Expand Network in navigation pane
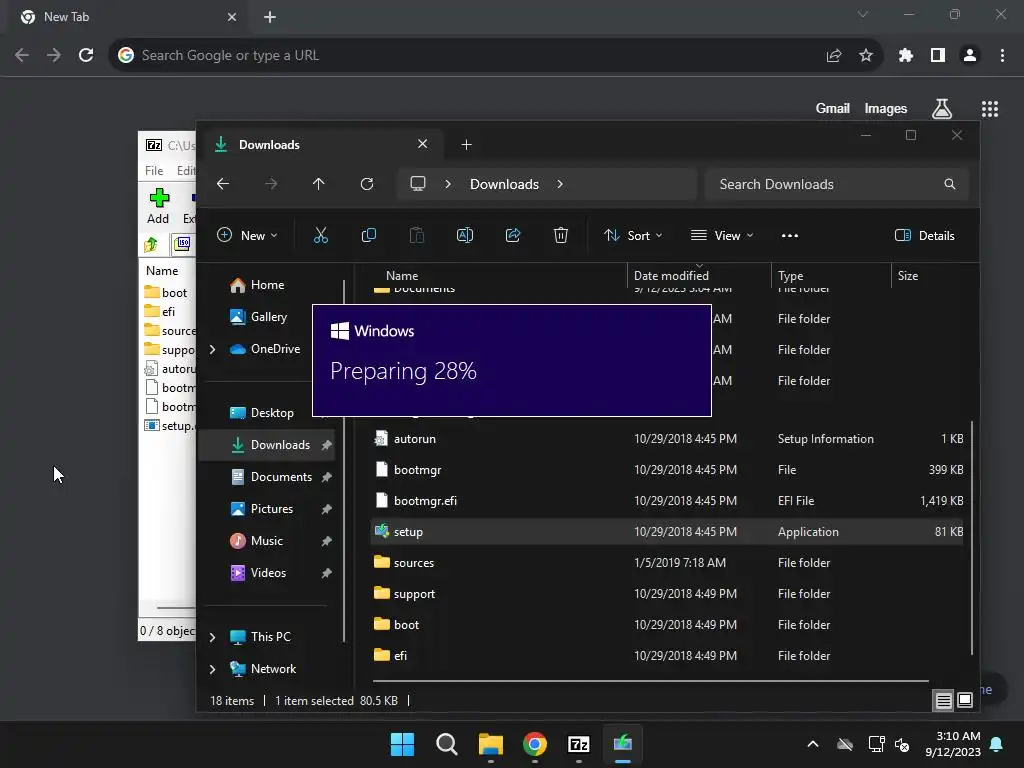 tap(212, 669)
